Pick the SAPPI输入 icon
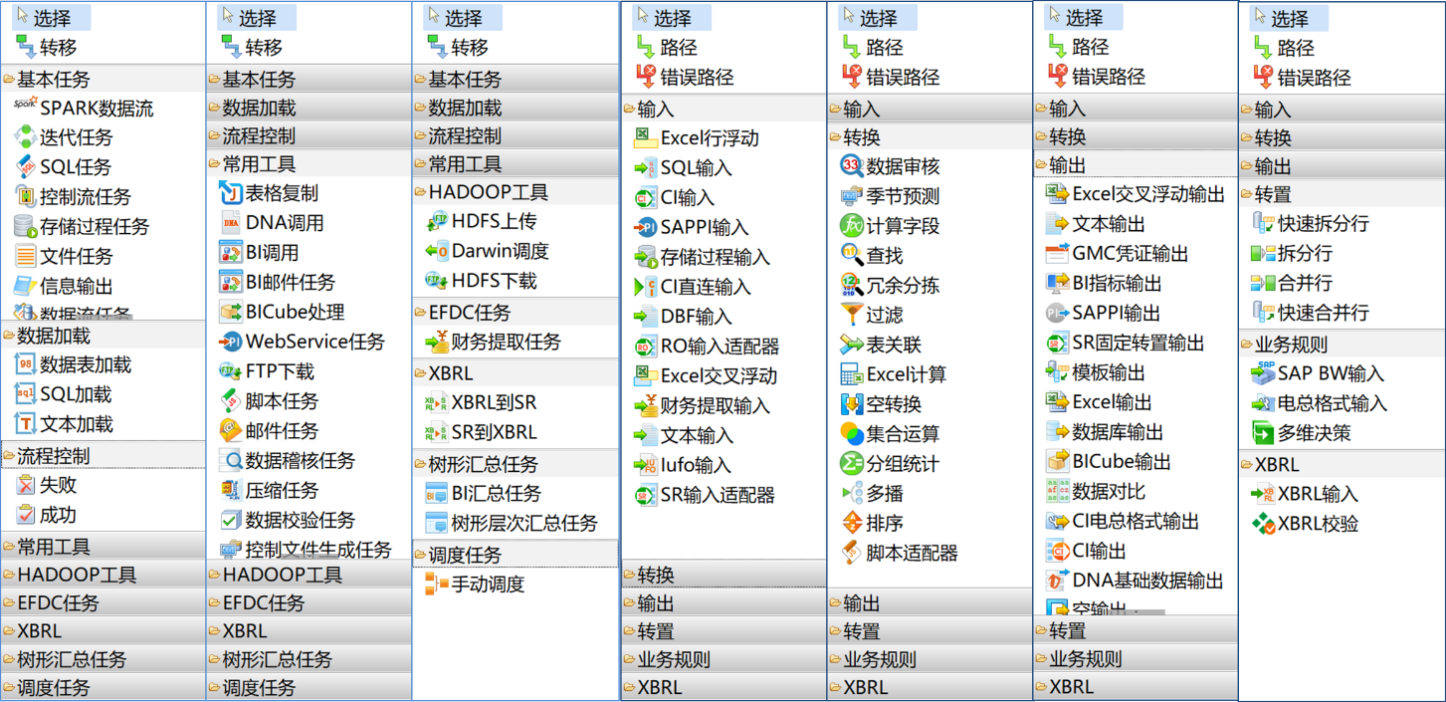Image resolution: width=1446 pixels, height=702 pixels. coord(645,227)
